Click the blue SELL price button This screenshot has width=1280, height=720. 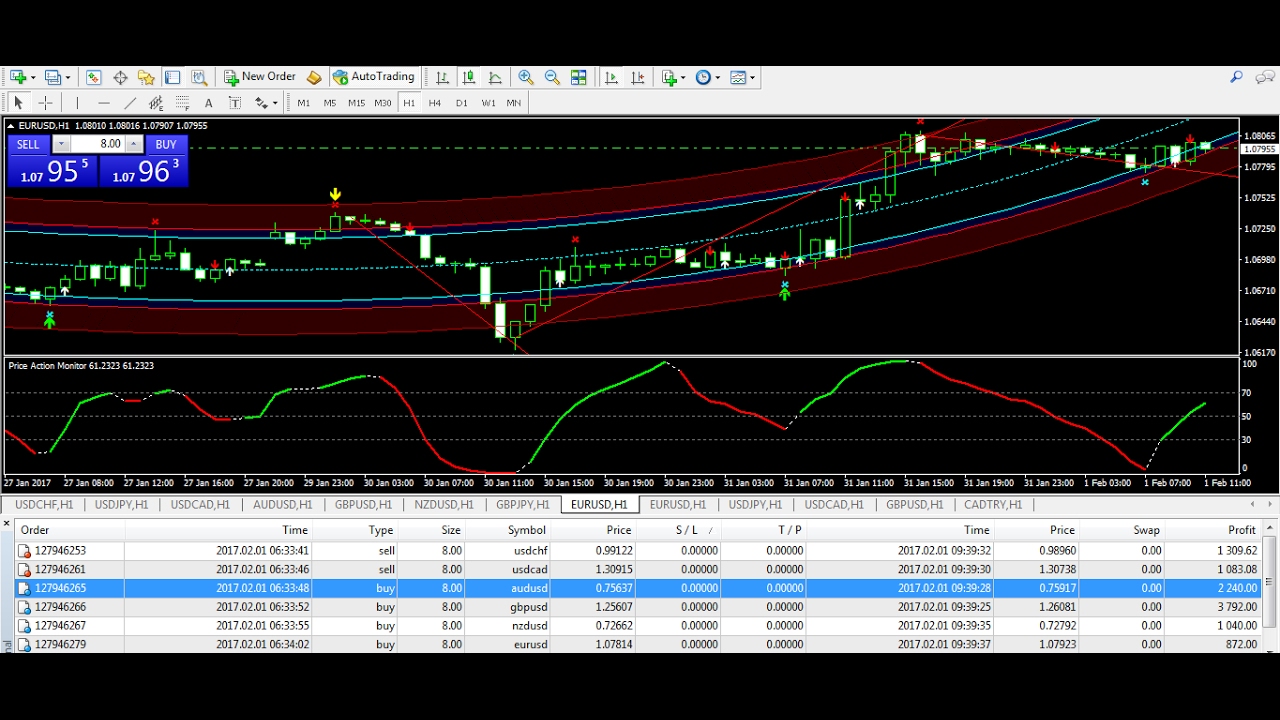52,161
